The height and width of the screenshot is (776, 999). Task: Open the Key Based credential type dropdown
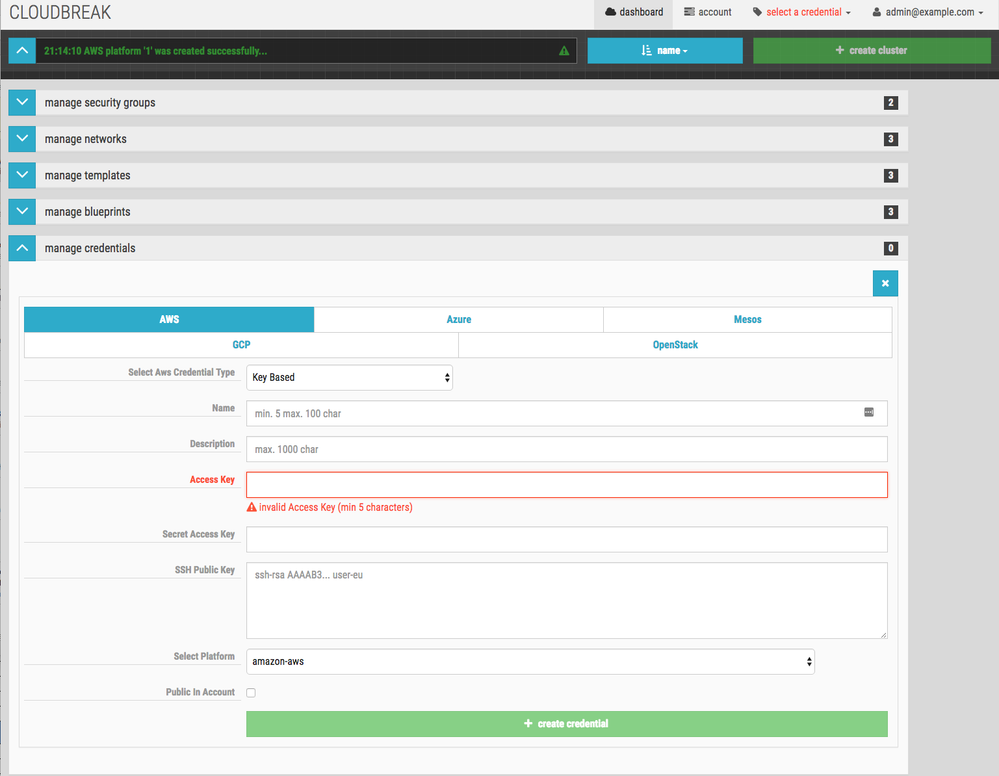(x=349, y=377)
